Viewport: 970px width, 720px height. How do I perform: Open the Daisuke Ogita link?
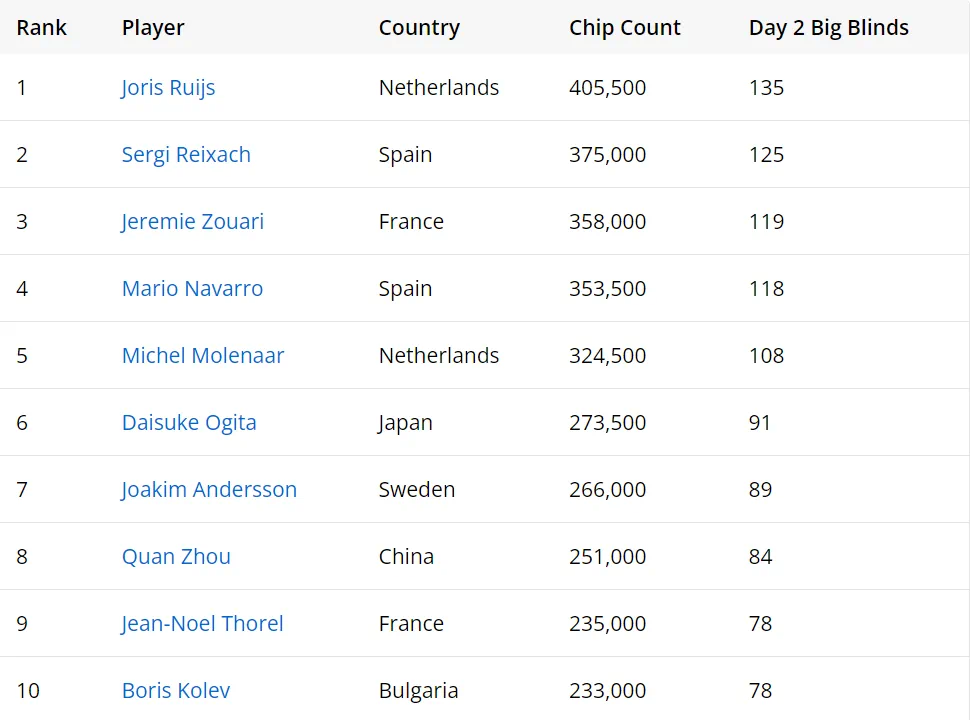point(189,423)
